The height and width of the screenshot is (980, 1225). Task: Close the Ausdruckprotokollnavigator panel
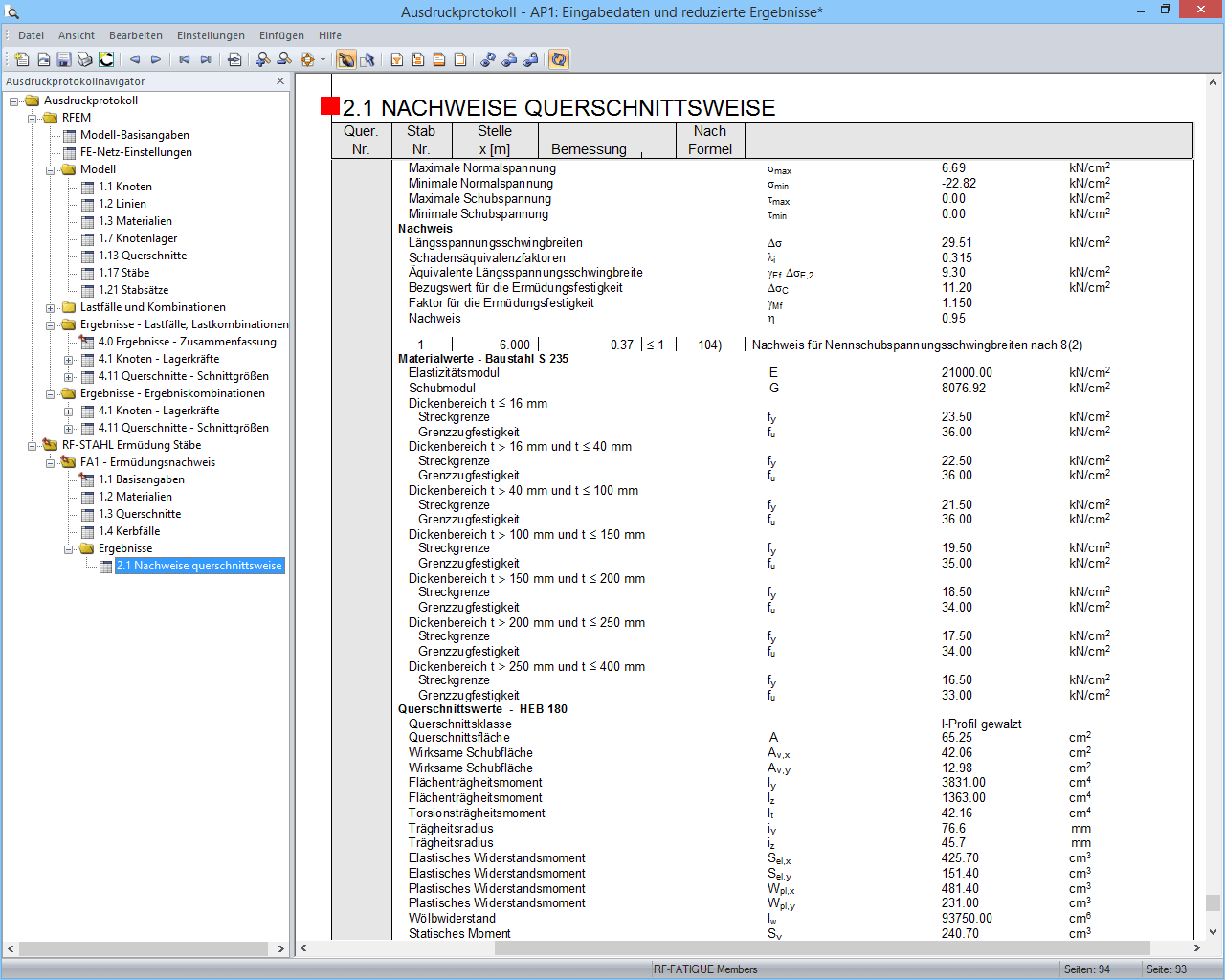[280, 81]
